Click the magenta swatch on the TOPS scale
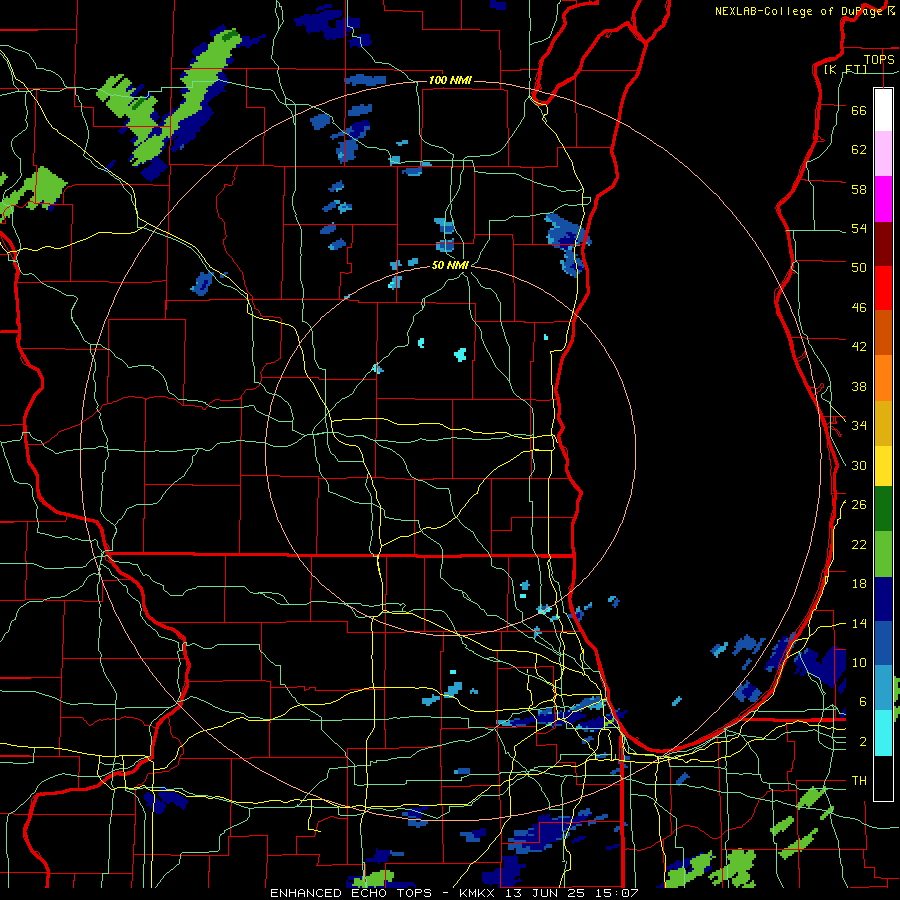 (x=883, y=199)
